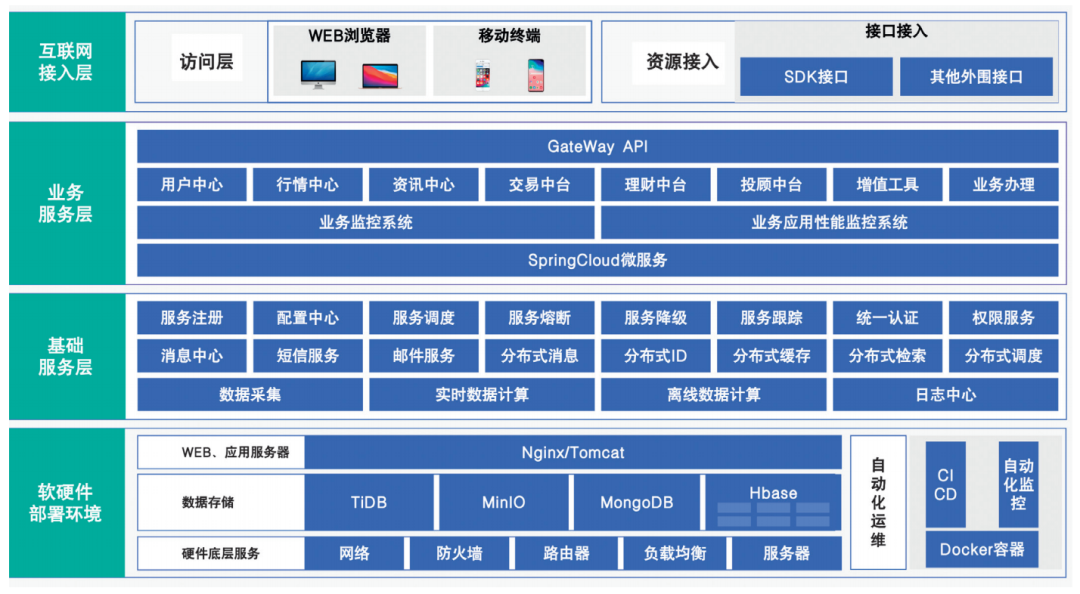1080x594 pixels.
Task: Click the laptop icon under WEB浏览器
Action: 380,76
